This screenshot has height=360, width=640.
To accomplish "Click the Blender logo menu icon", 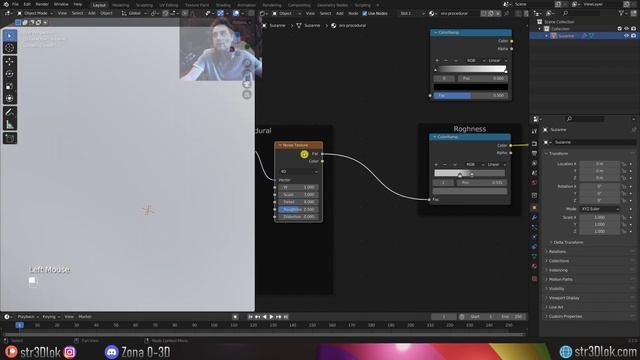I will (6, 4).
